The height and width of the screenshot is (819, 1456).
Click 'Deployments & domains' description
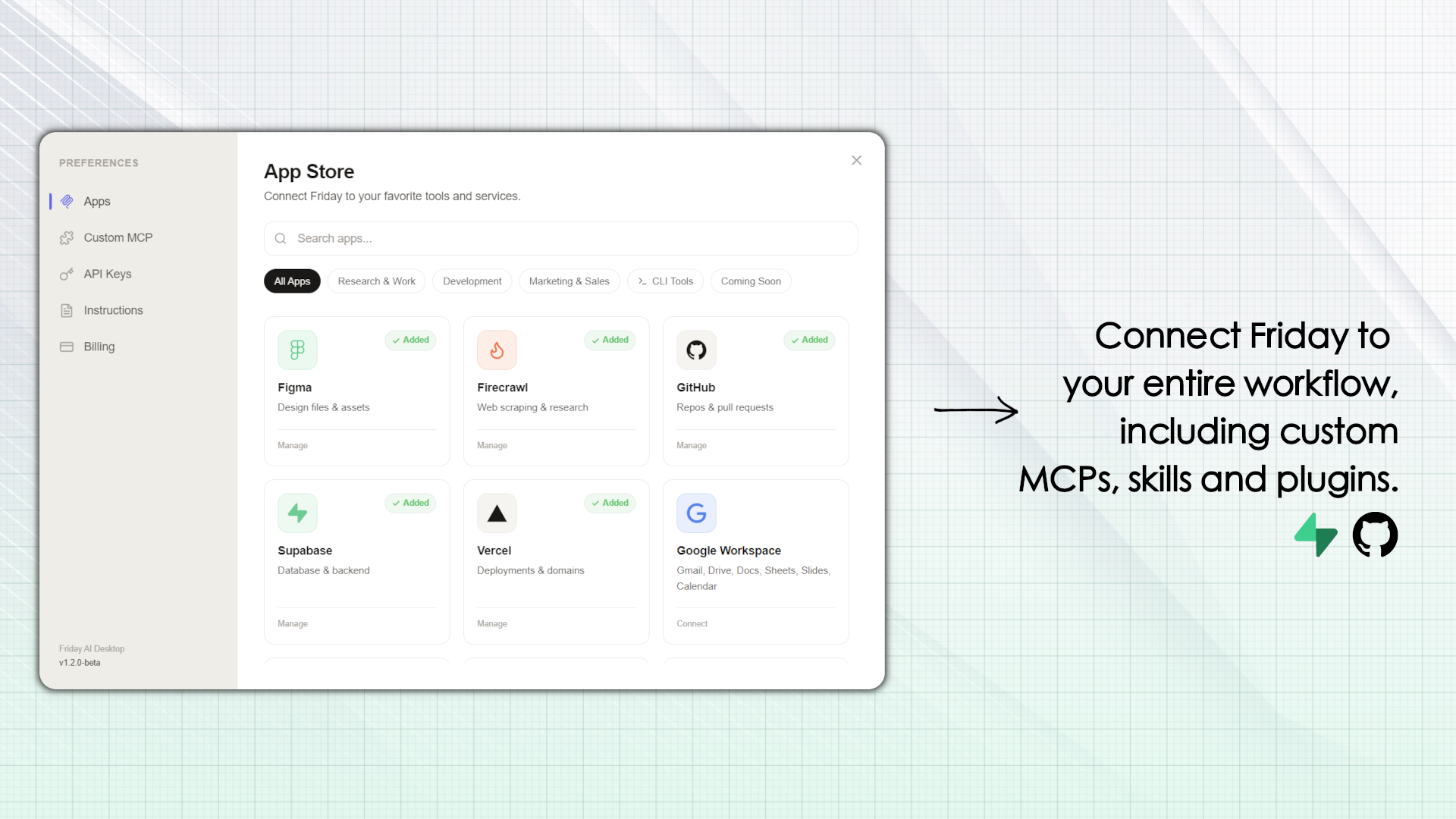pos(531,570)
